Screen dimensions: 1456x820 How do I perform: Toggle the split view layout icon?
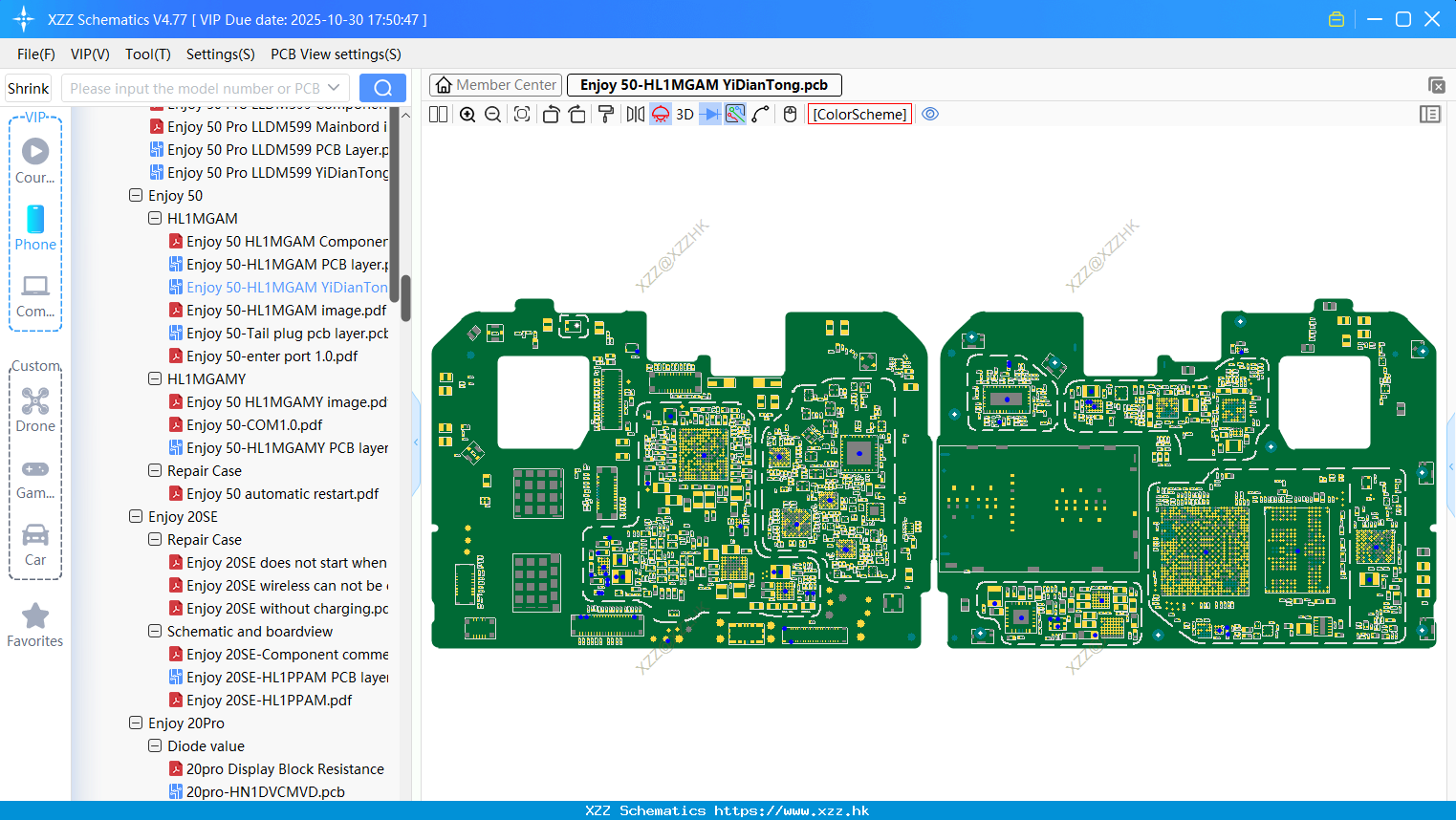coord(439,115)
